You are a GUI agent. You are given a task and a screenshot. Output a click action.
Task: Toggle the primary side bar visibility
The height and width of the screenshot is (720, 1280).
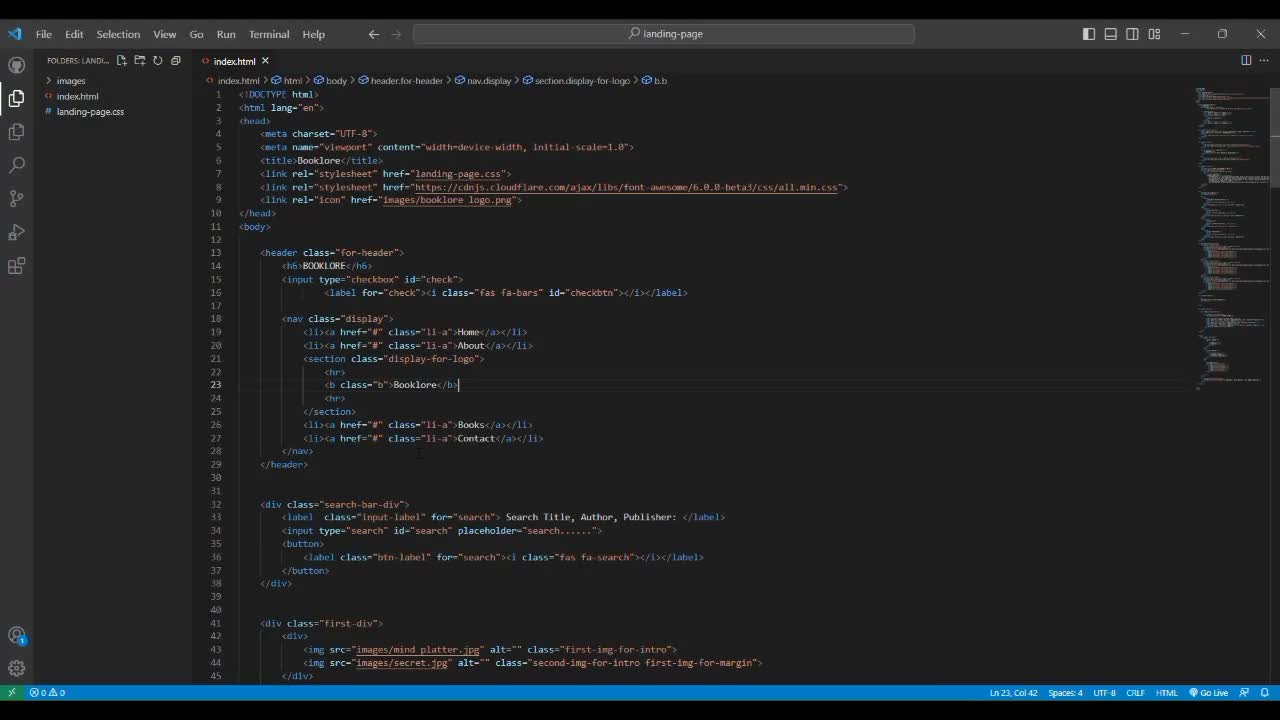[x=1089, y=34]
